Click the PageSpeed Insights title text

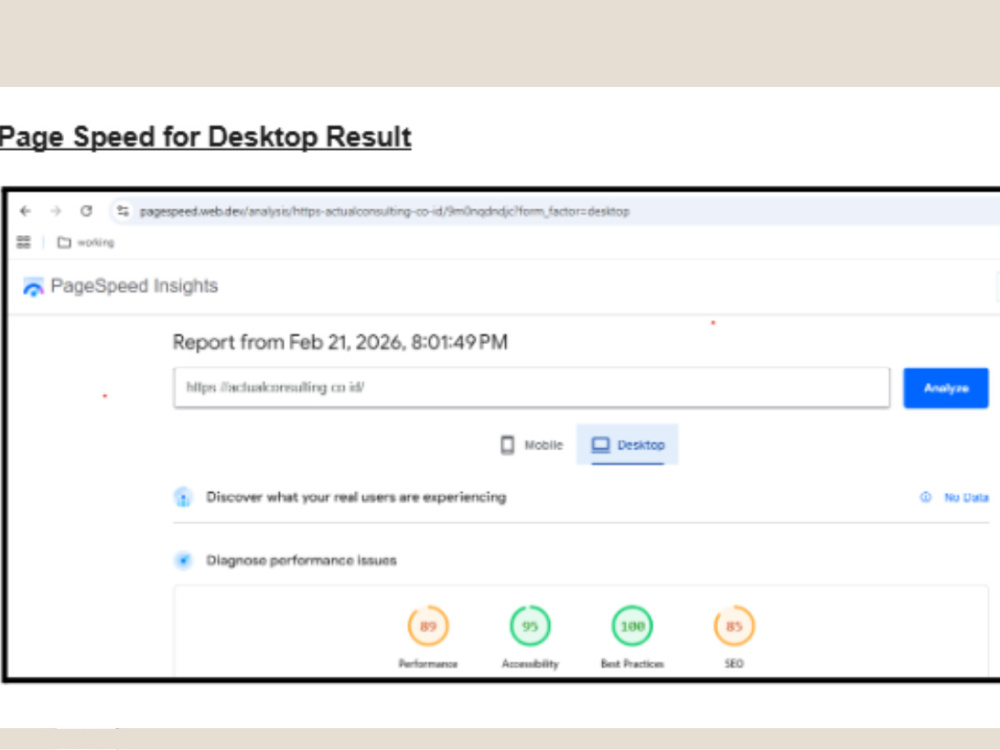pyautogui.click(x=134, y=286)
